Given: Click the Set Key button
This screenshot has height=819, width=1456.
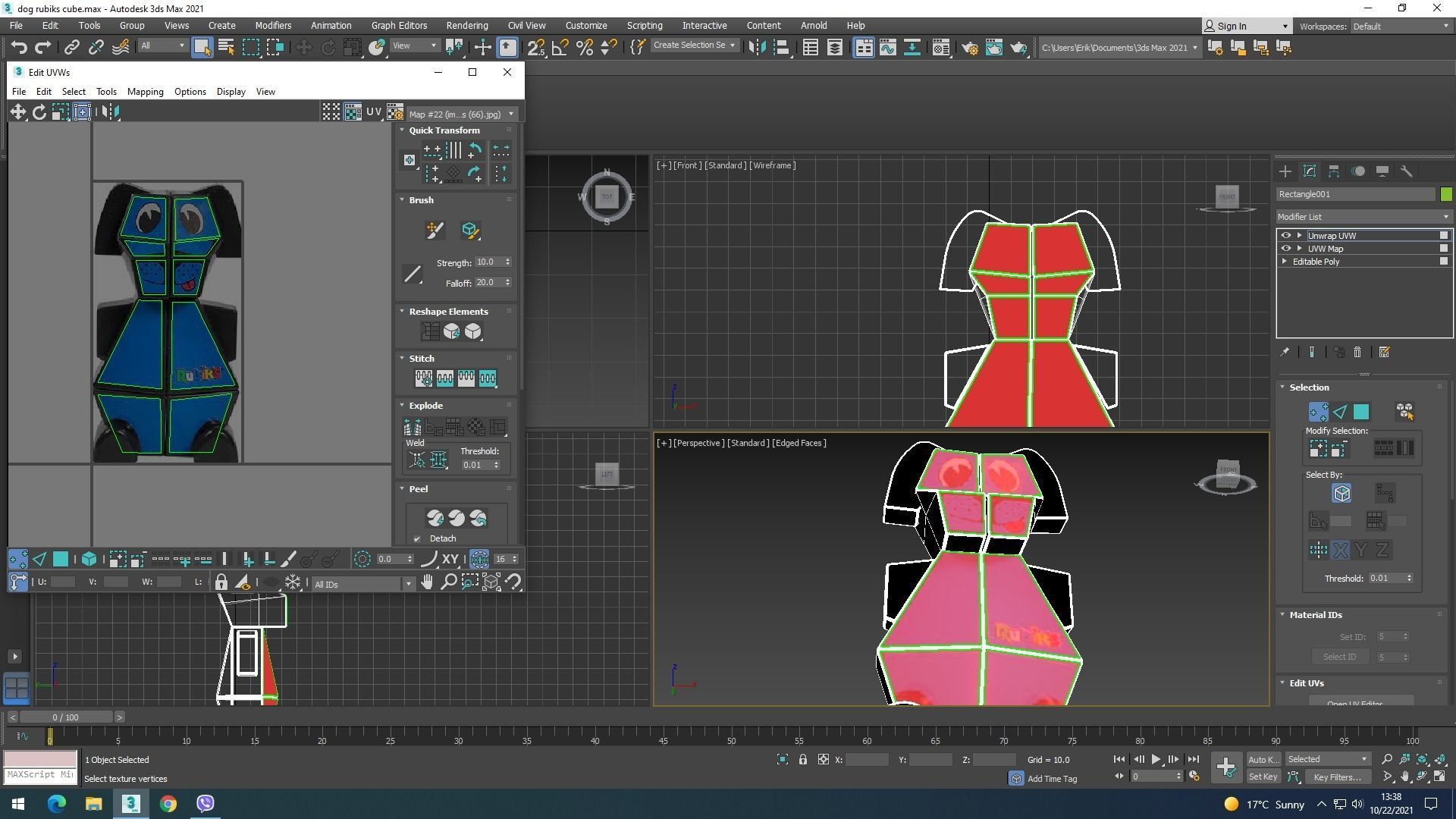Looking at the screenshot, I should point(1263,777).
